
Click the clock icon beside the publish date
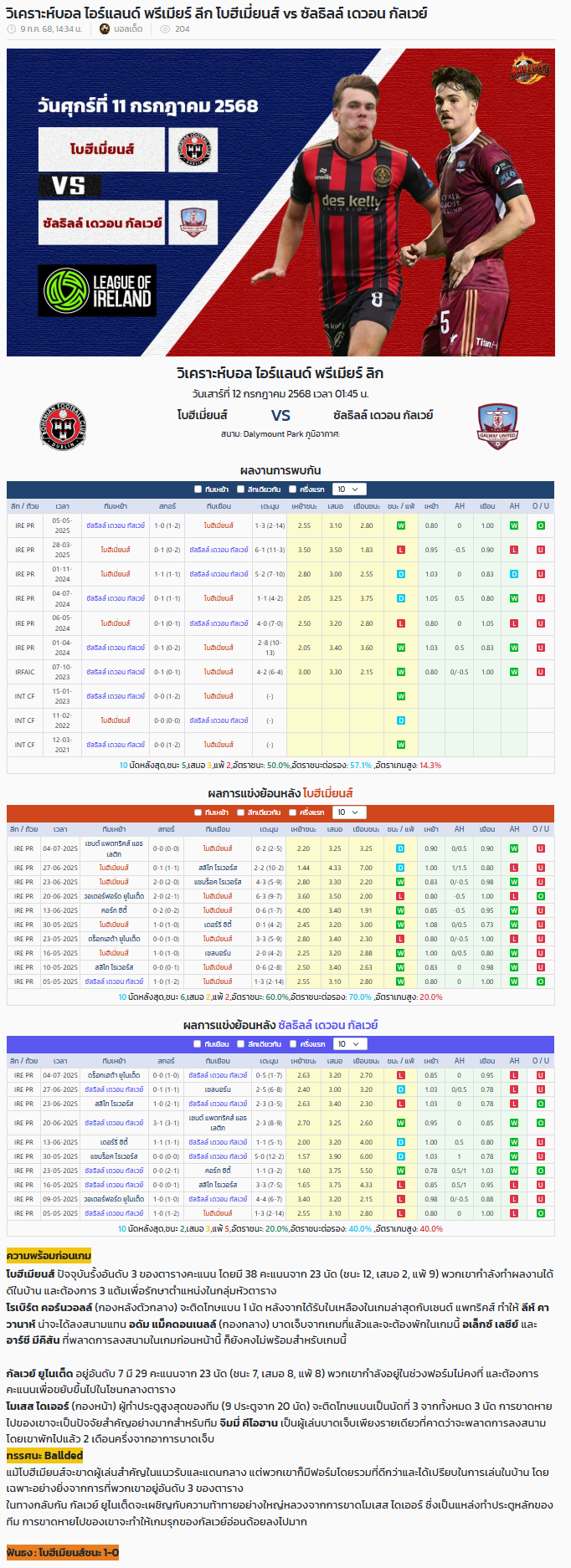(x=11, y=28)
